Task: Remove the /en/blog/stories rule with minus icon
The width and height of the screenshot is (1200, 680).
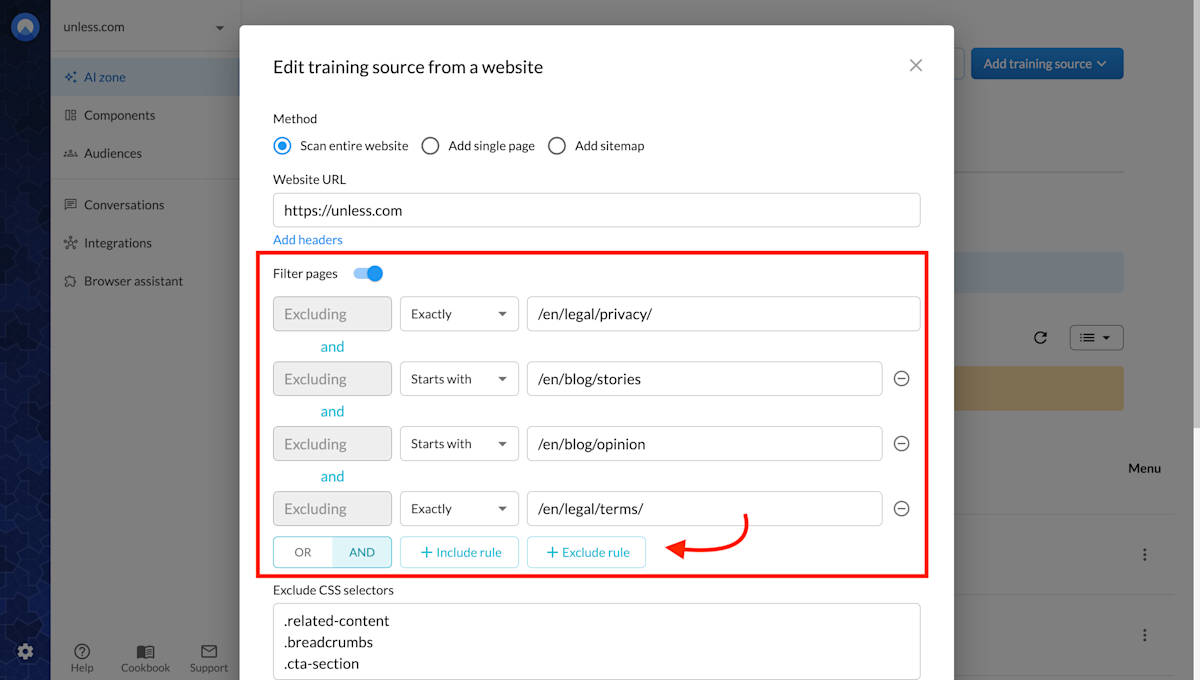Action: click(901, 378)
